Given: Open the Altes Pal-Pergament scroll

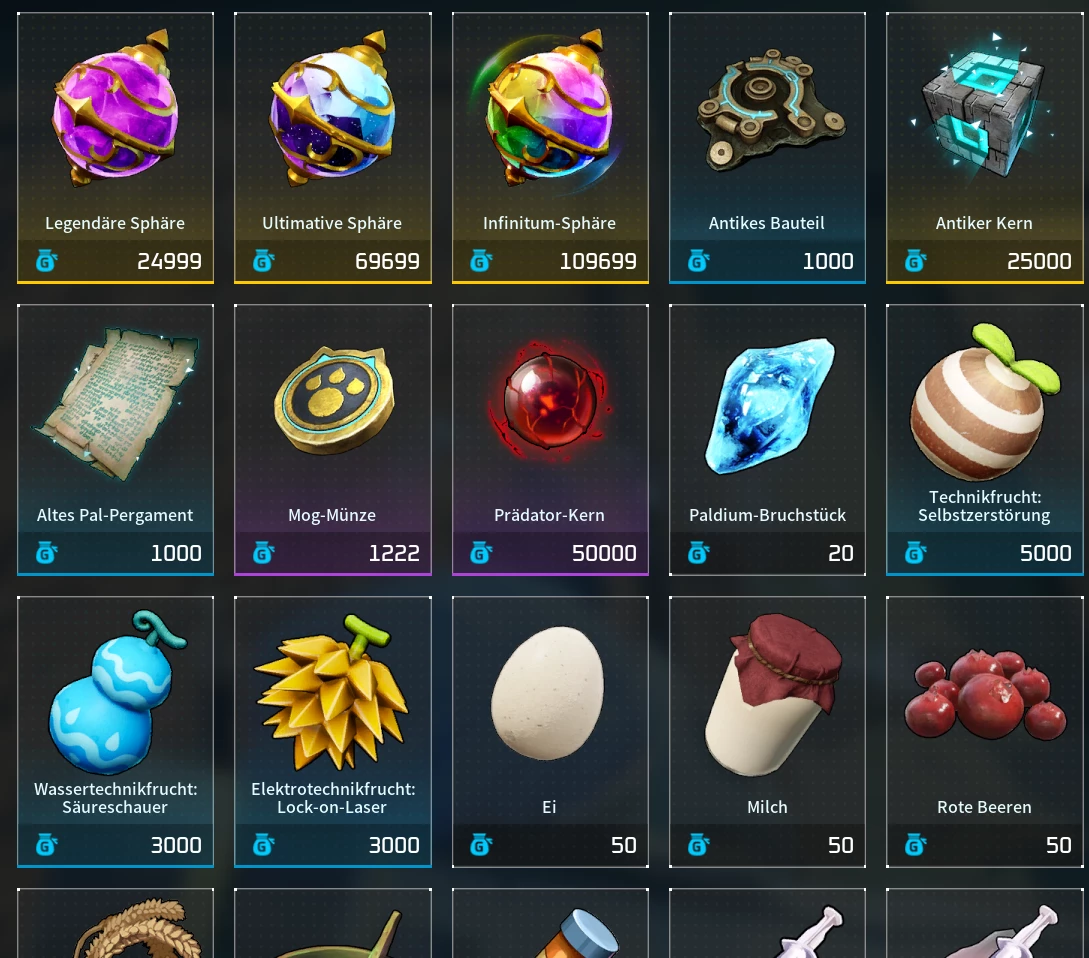Looking at the screenshot, I should (115, 404).
